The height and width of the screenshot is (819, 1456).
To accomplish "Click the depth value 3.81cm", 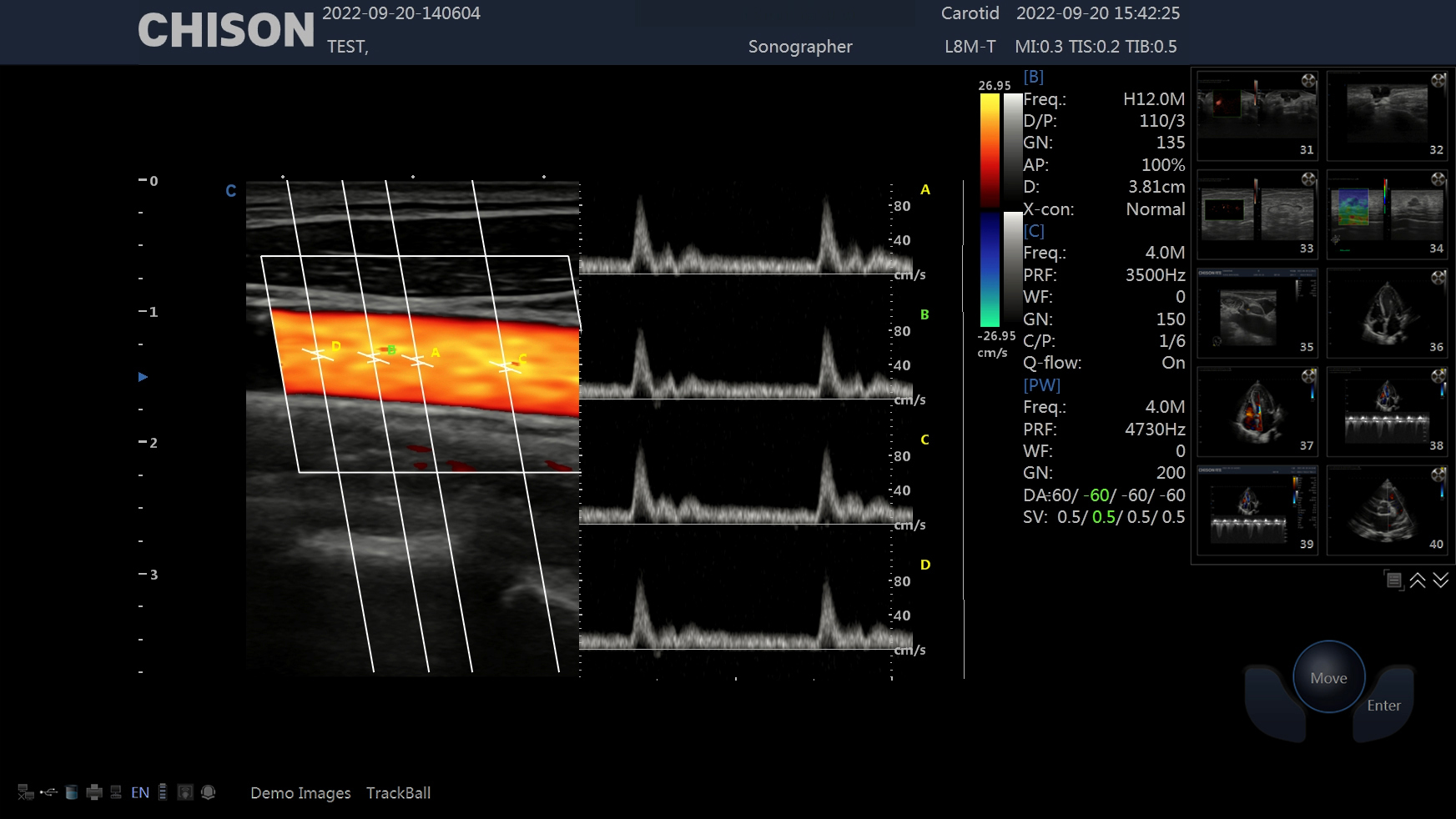I will [1156, 187].
